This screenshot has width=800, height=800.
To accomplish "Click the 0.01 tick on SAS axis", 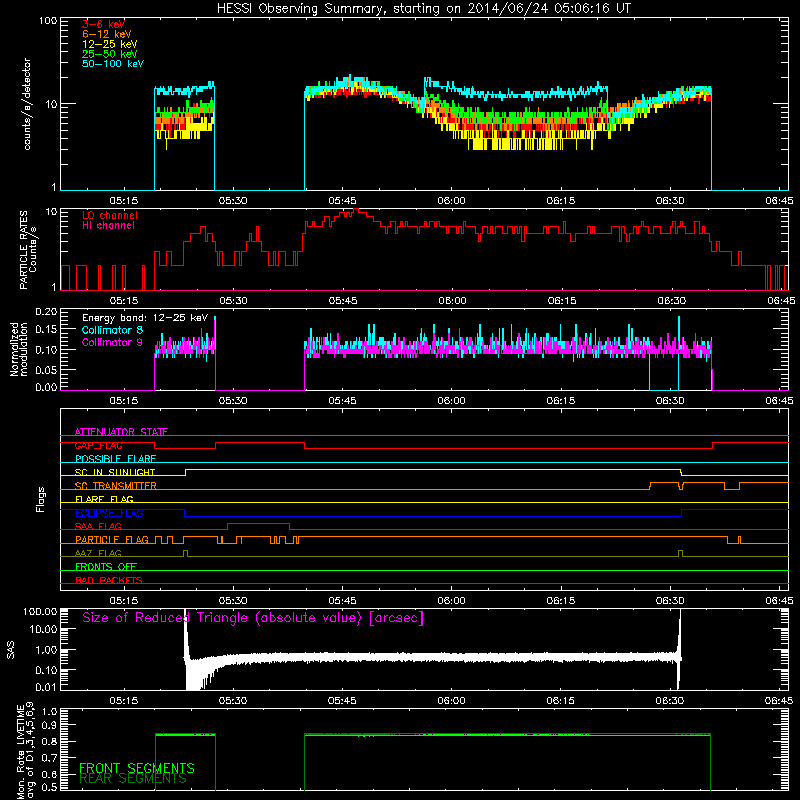I will click(46, 687).
